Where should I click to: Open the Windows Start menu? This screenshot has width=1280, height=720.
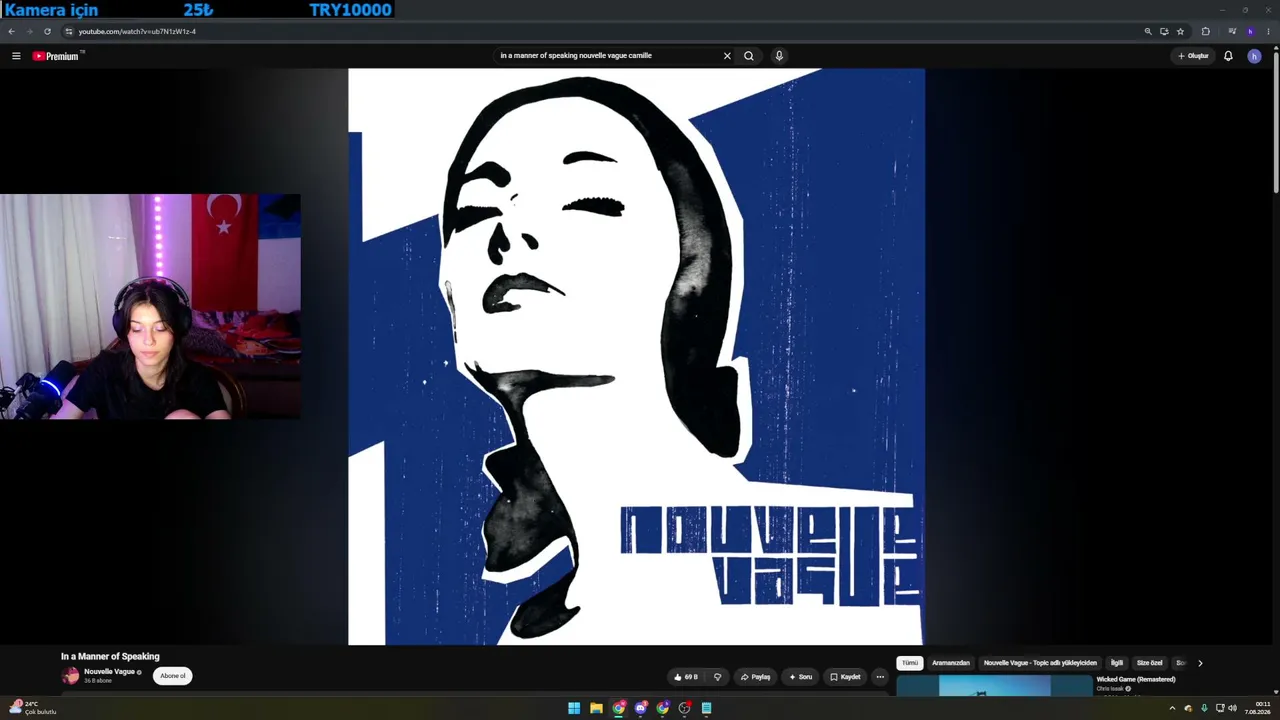click(574, 708)
